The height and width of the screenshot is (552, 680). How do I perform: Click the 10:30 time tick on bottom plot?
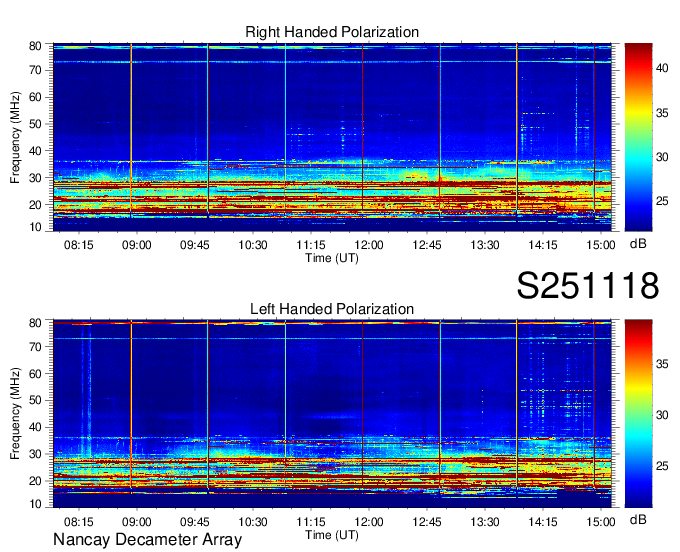click(253, 522)
